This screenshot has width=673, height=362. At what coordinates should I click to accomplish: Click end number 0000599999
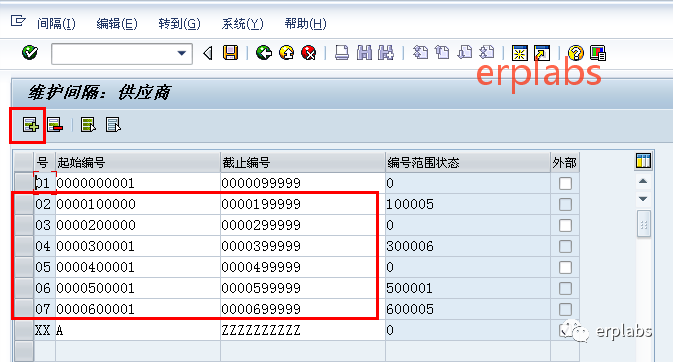(261, 288)
